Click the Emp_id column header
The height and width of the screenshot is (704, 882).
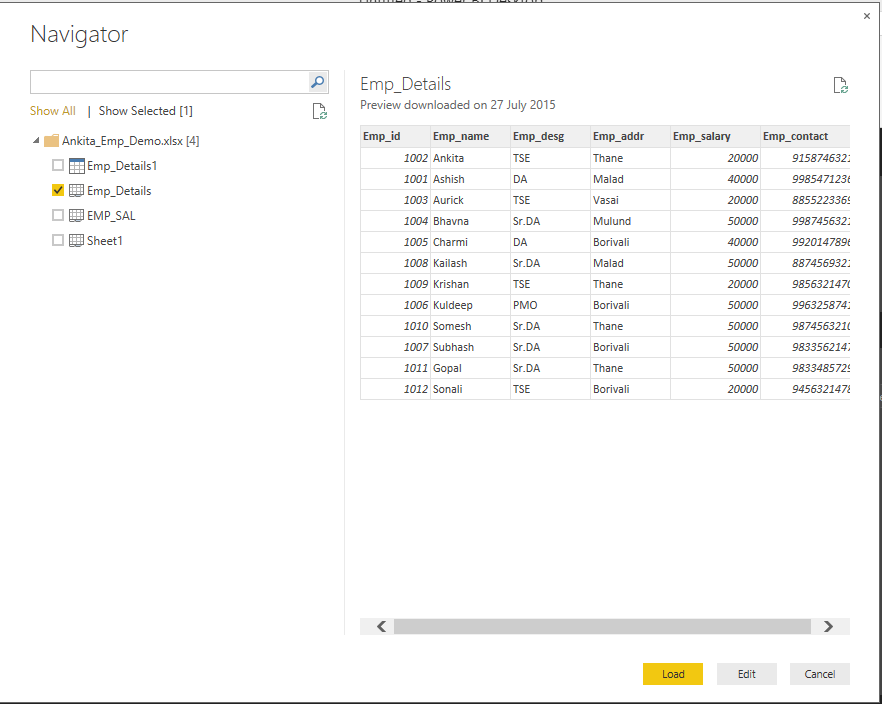395,136
